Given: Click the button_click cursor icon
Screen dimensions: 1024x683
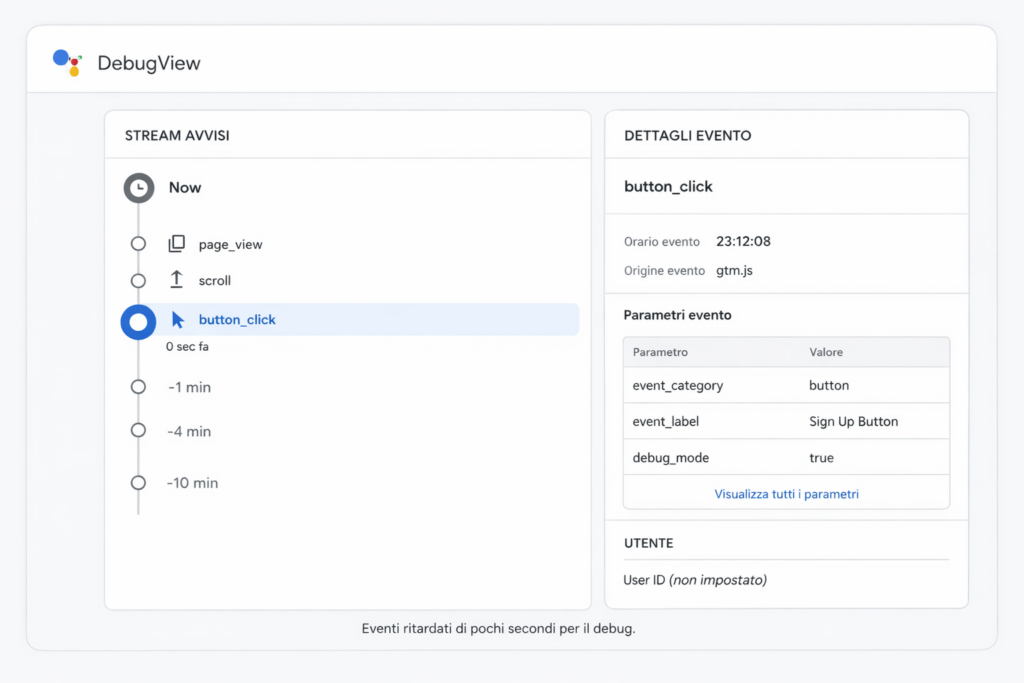Looking at the screenshot, I should point(178,319).
